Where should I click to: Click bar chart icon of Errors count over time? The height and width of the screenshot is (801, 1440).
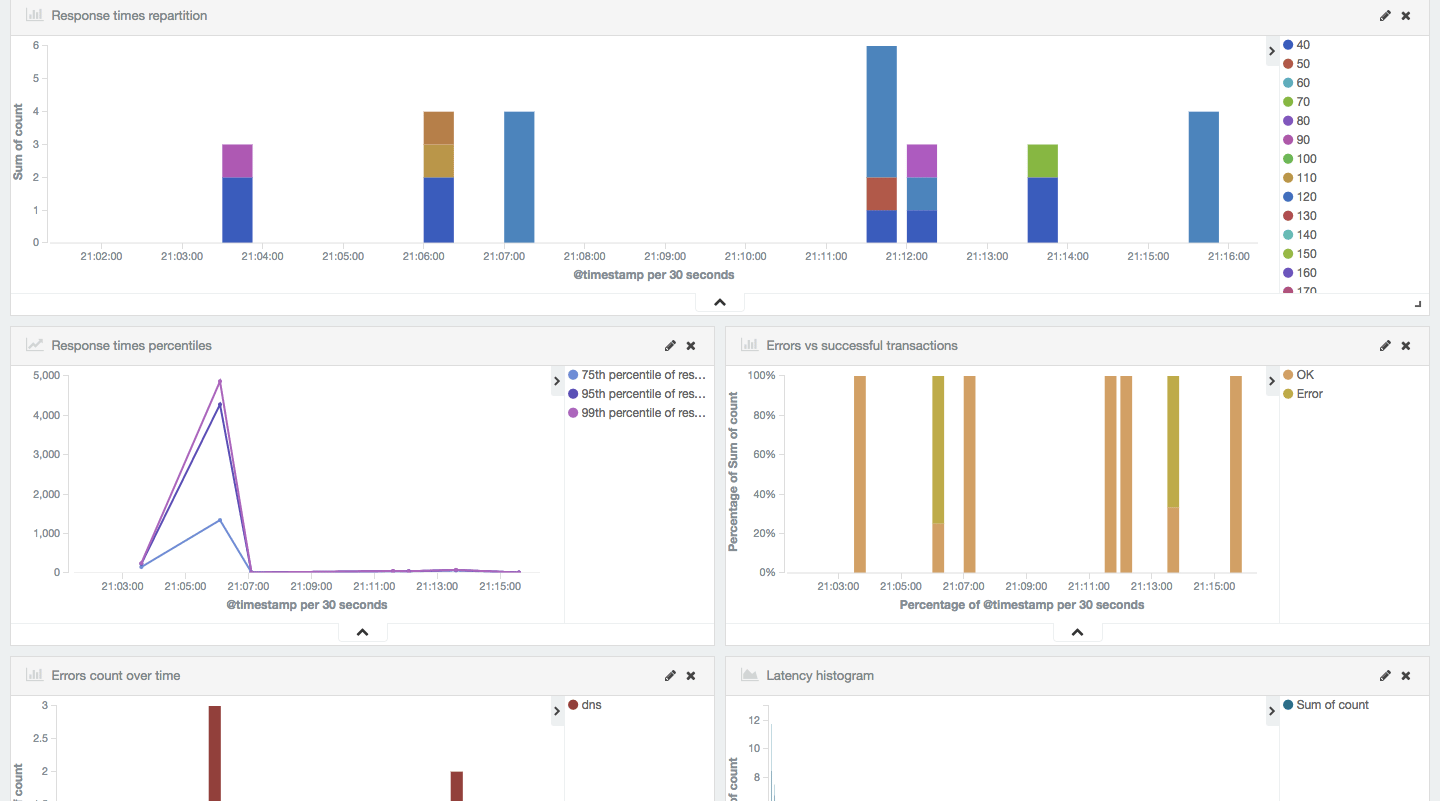[34, 676]
